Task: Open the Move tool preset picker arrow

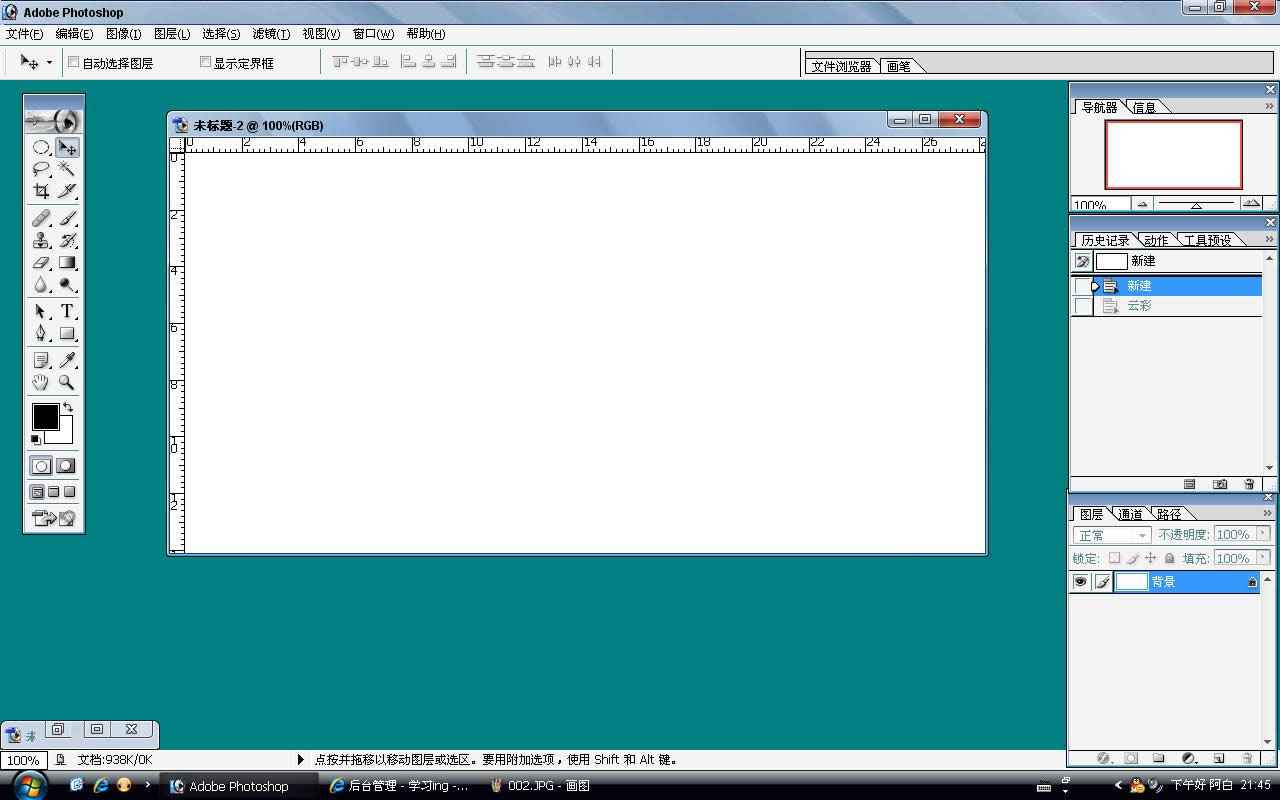Action: coord(49,62)
